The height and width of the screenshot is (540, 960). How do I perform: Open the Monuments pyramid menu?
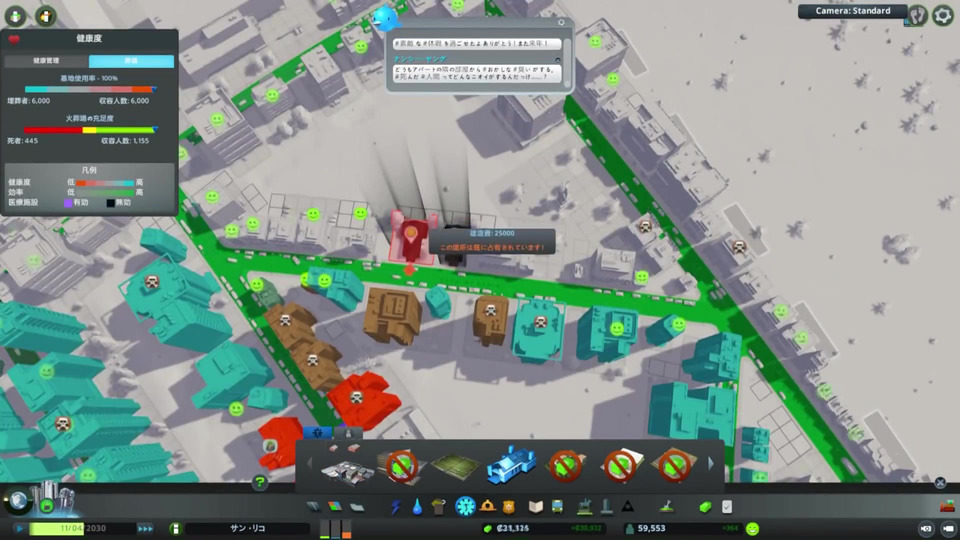(628, 507)
